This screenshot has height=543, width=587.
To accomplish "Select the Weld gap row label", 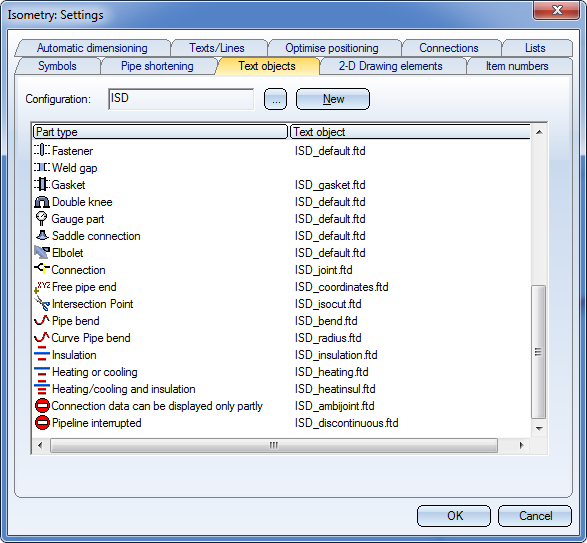I will click(74, 168).
